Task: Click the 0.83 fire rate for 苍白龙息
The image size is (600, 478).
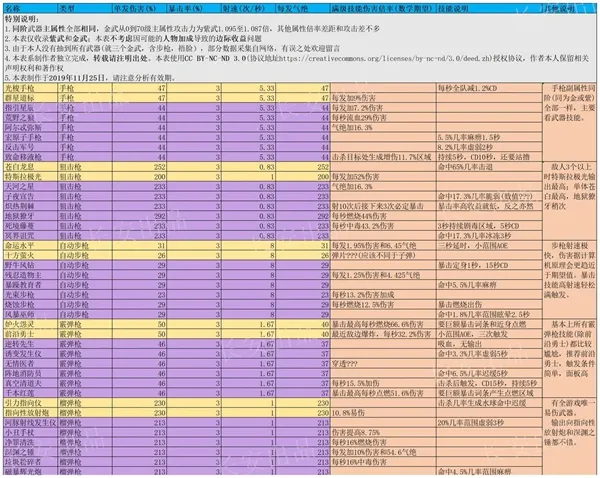Action: tap(249, 167)
